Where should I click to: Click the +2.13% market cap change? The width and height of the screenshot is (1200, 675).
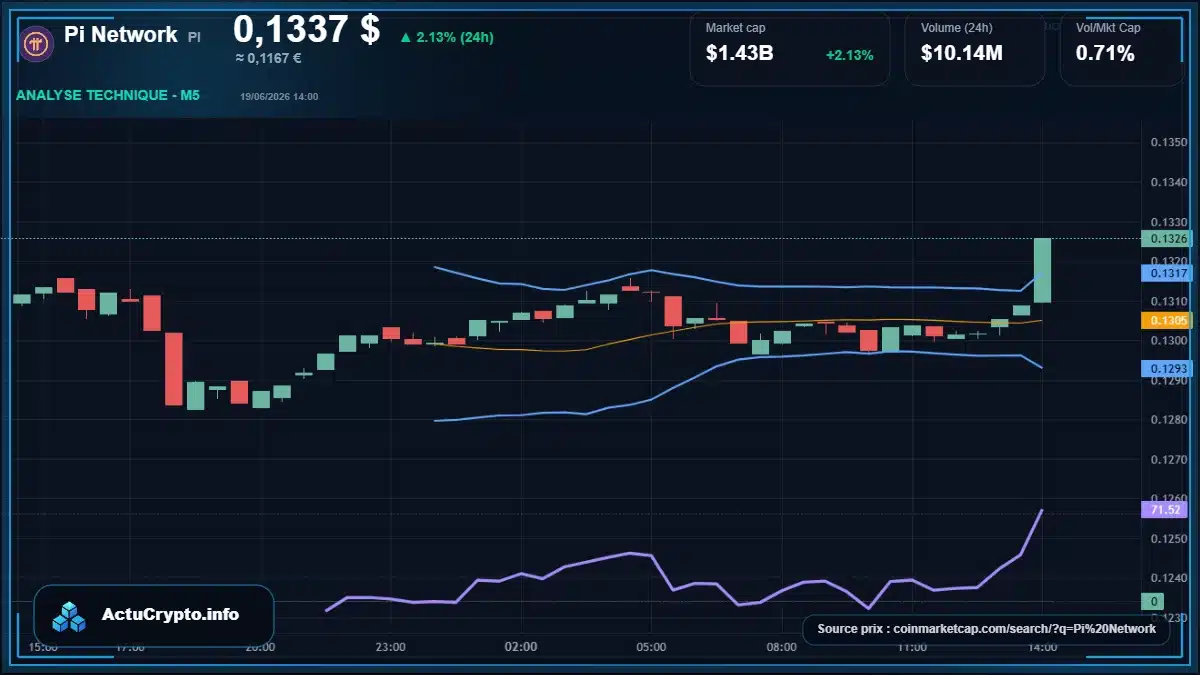click(850, 55)
